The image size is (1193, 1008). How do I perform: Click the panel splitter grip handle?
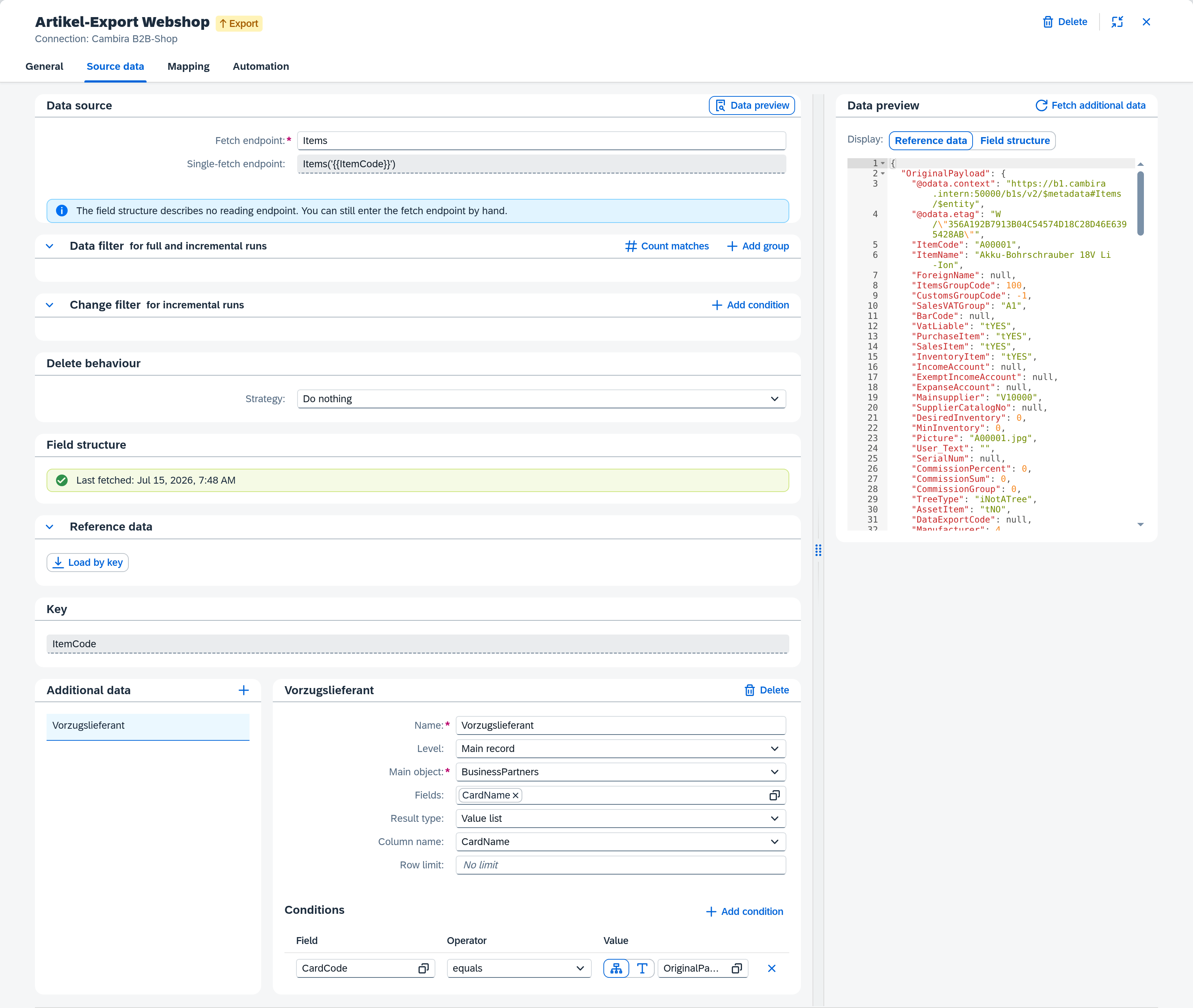point(818,550)
